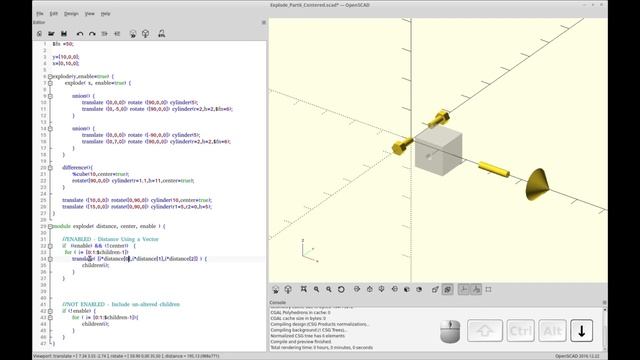Toggle Show Edges button
The height and width of the screenshot is (360, 640).
coord(489,289)
